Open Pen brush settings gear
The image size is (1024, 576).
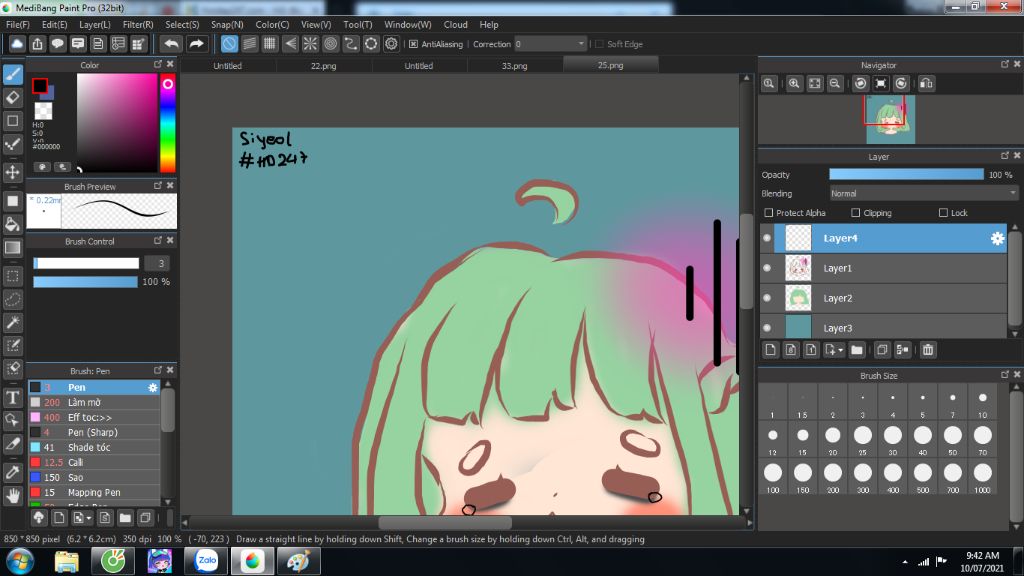[x=153, y=387]
